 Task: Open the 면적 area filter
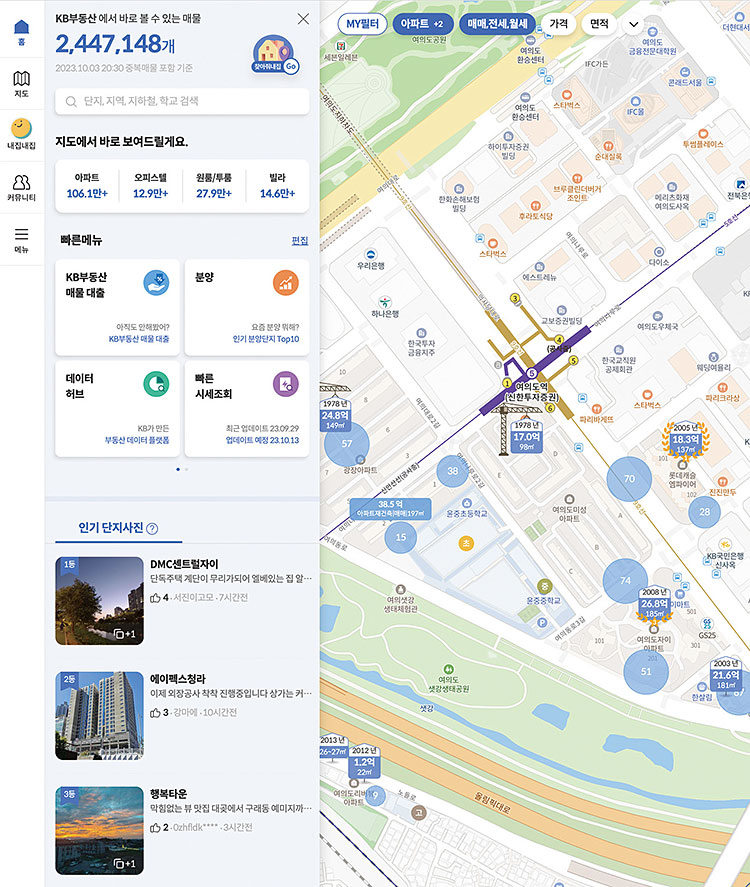[599, 24]
